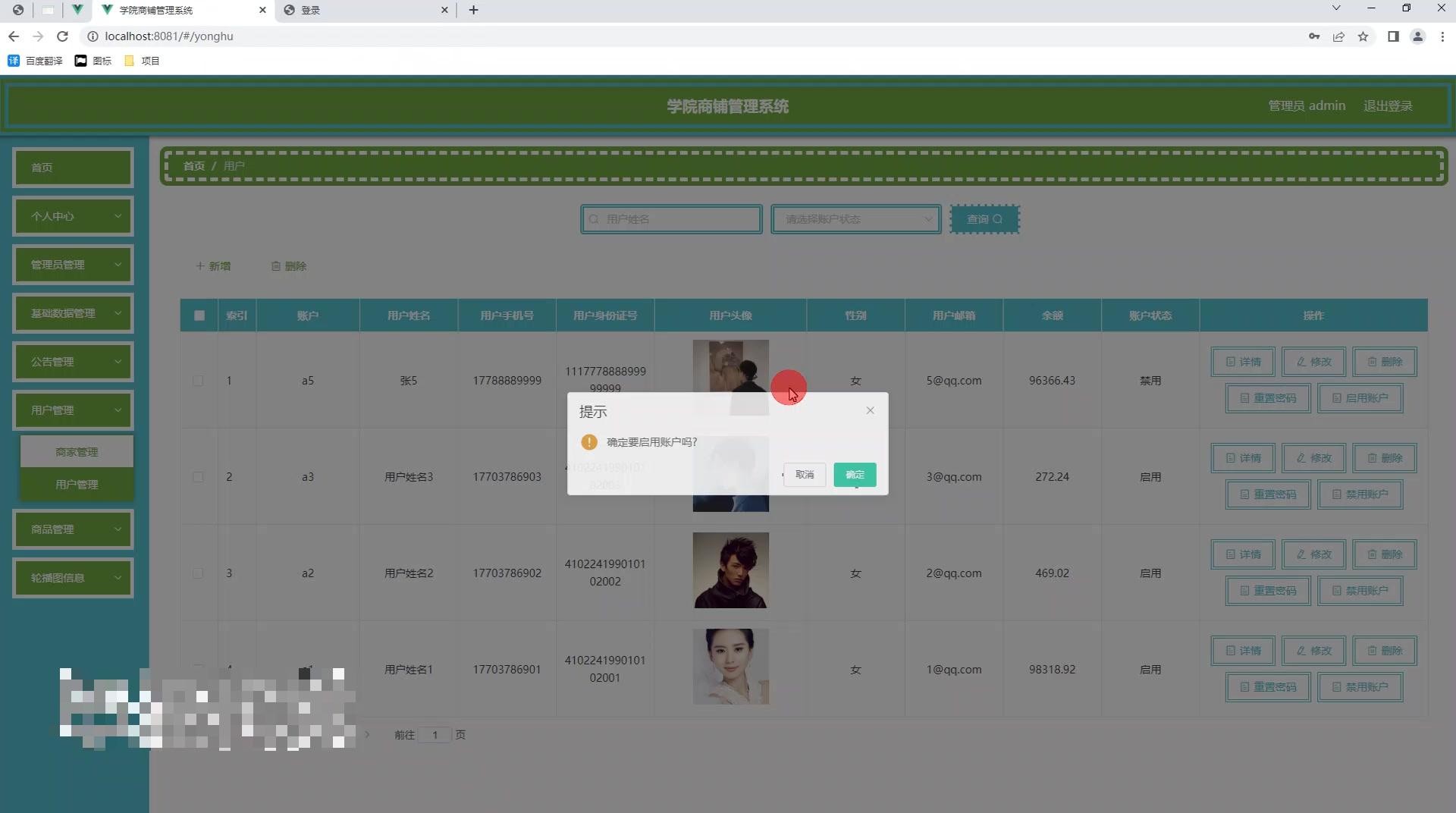Screen dimensions: 1456x813
Task: Click the key icon in browser address bar
Action: coord(1314,36)
